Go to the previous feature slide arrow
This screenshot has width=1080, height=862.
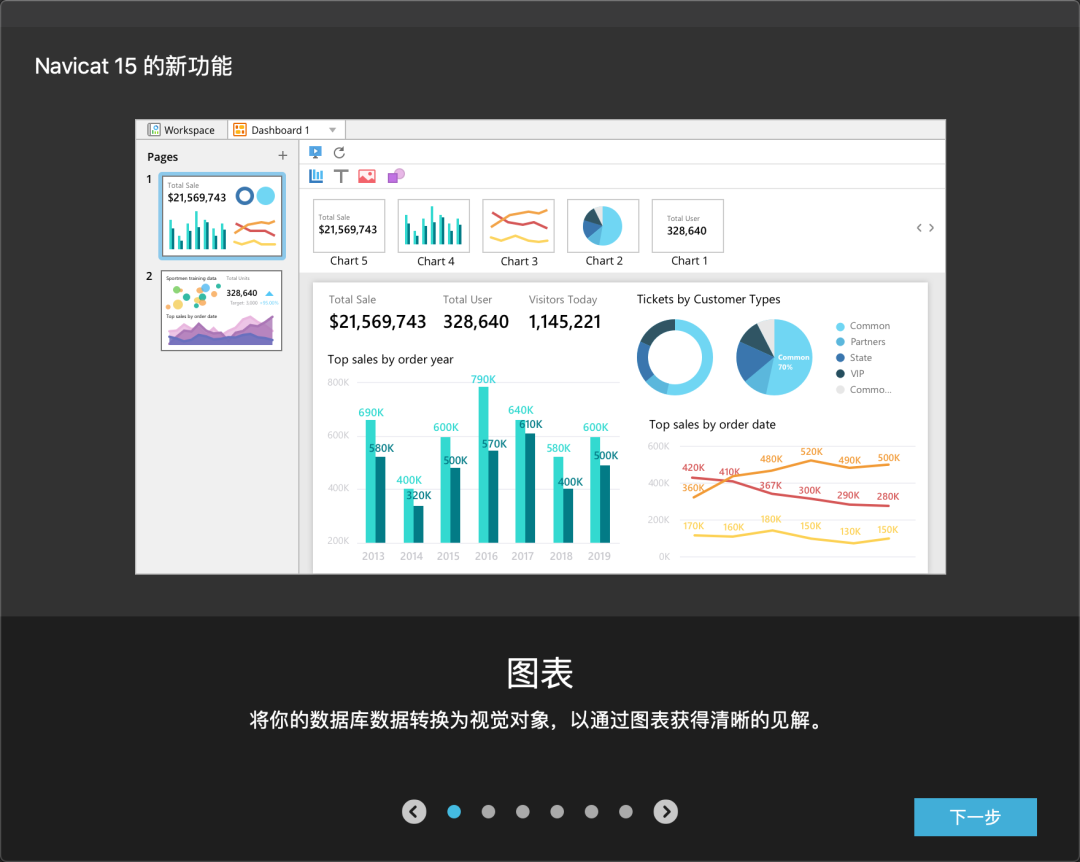pyautogui.click(x=414, y=812)
